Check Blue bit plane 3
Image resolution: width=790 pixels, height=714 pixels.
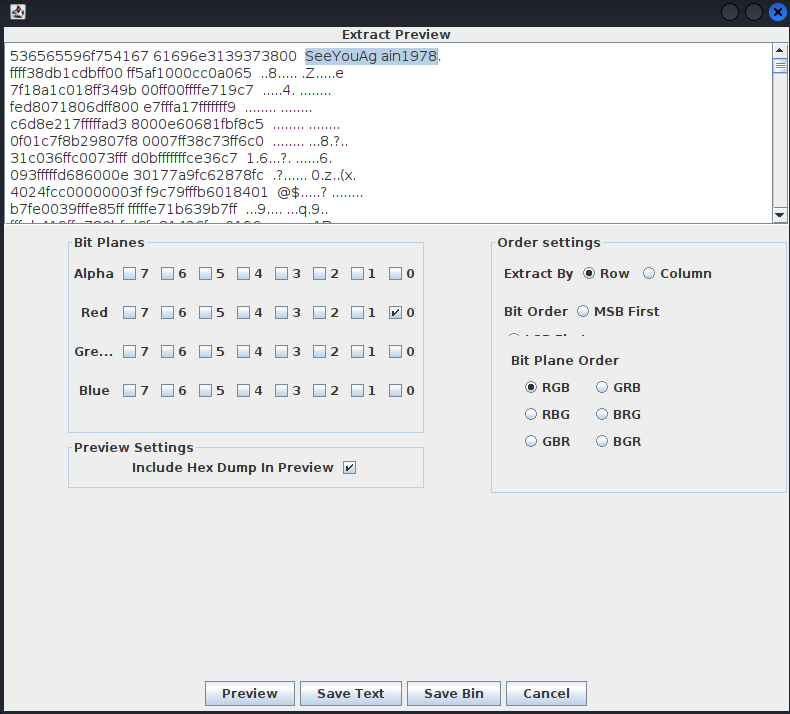pos(281,391)
